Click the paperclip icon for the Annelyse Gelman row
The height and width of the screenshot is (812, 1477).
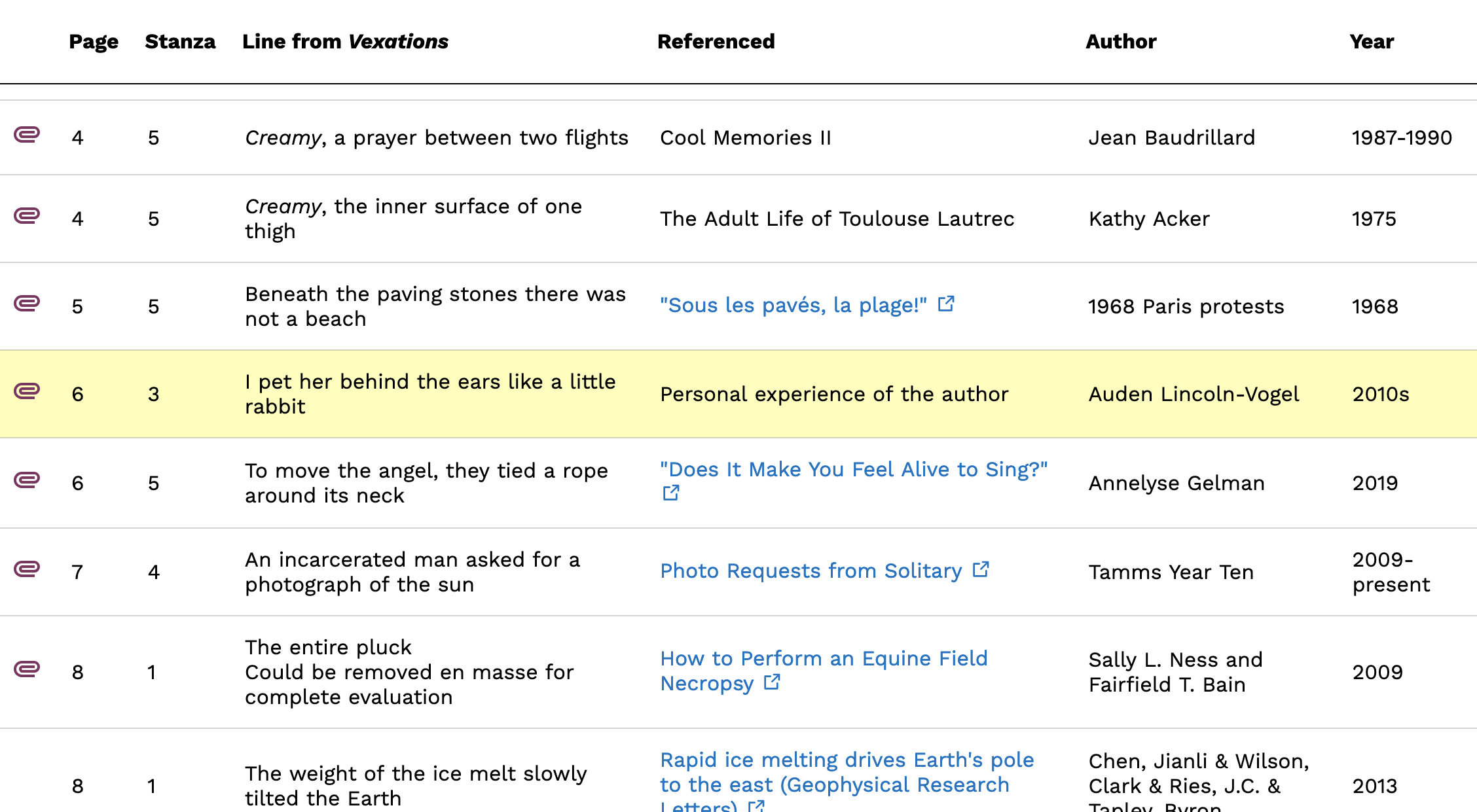27,480
